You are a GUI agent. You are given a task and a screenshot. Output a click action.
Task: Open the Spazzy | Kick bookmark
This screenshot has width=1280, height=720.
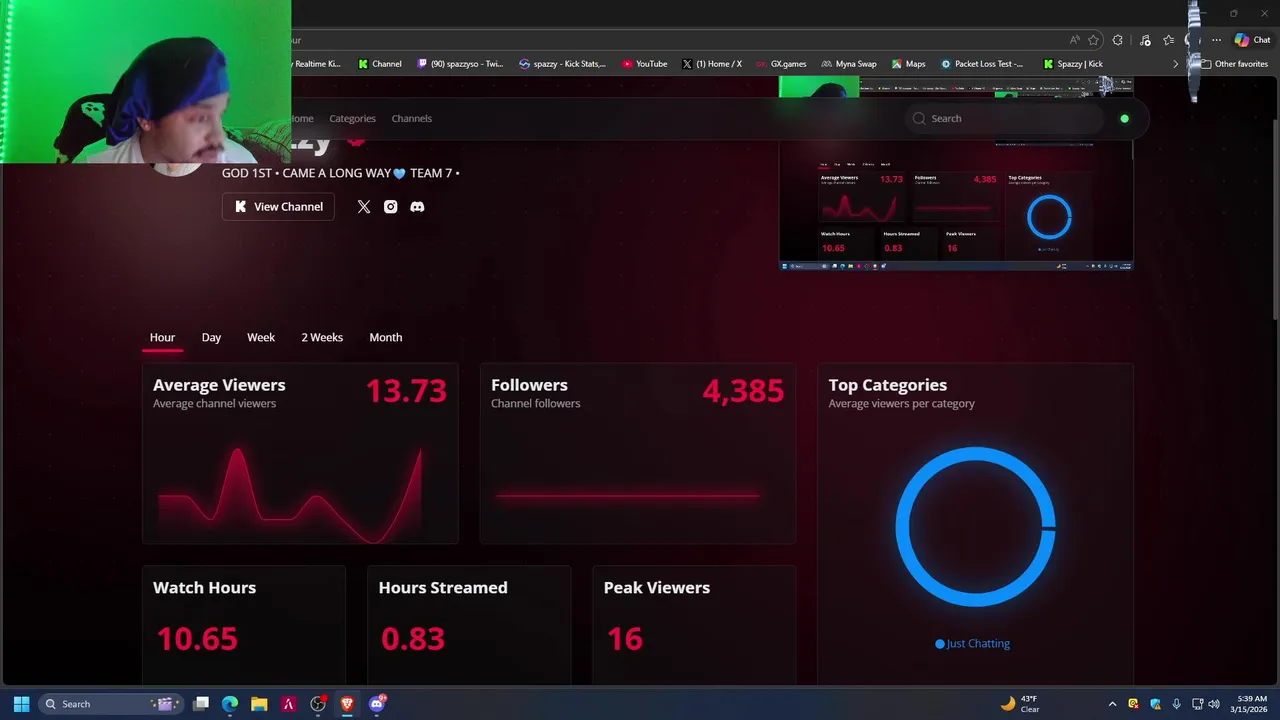coord(1073,64)
